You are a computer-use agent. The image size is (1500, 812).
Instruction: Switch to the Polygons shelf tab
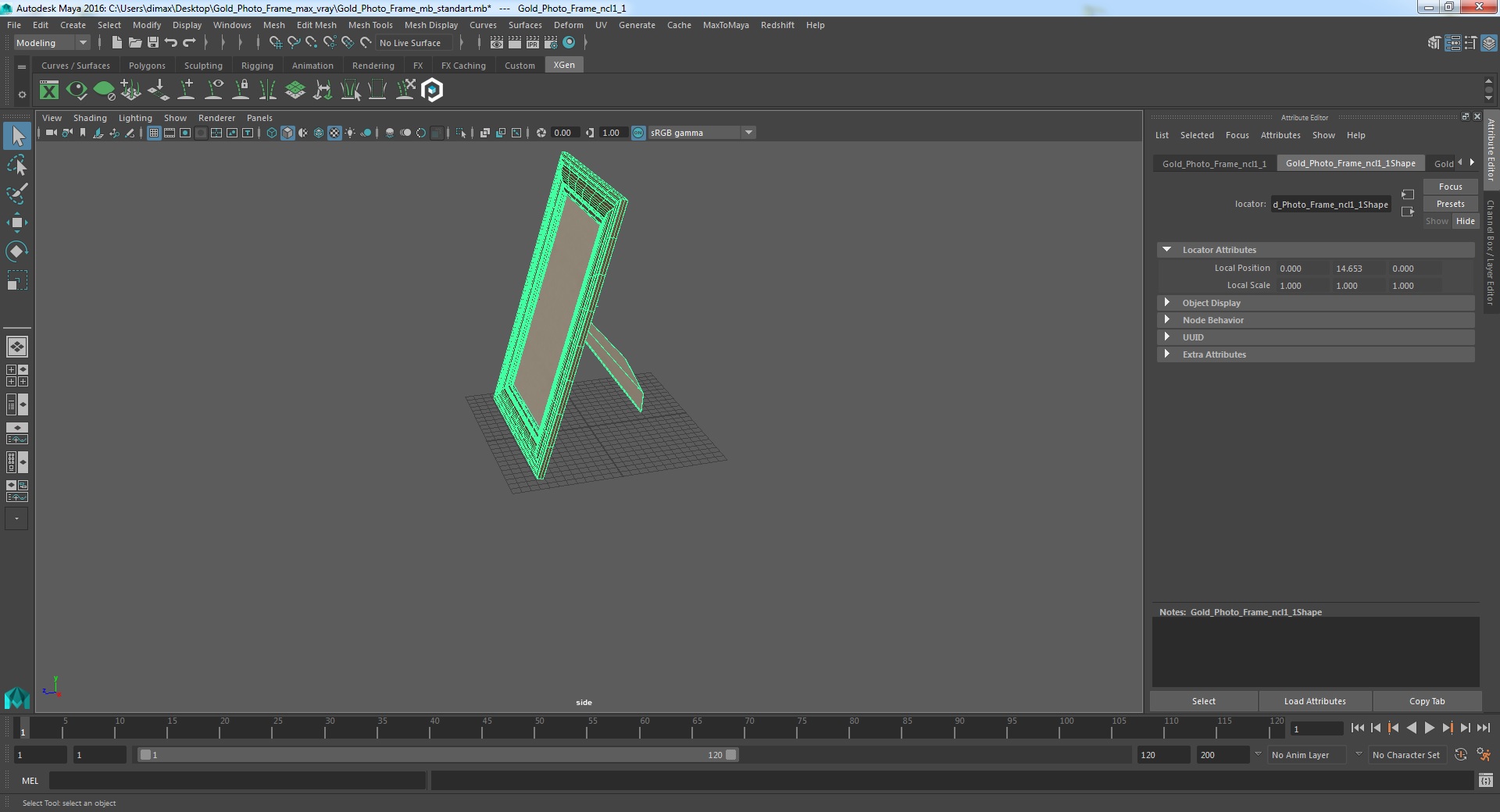(x=147, y=66)
